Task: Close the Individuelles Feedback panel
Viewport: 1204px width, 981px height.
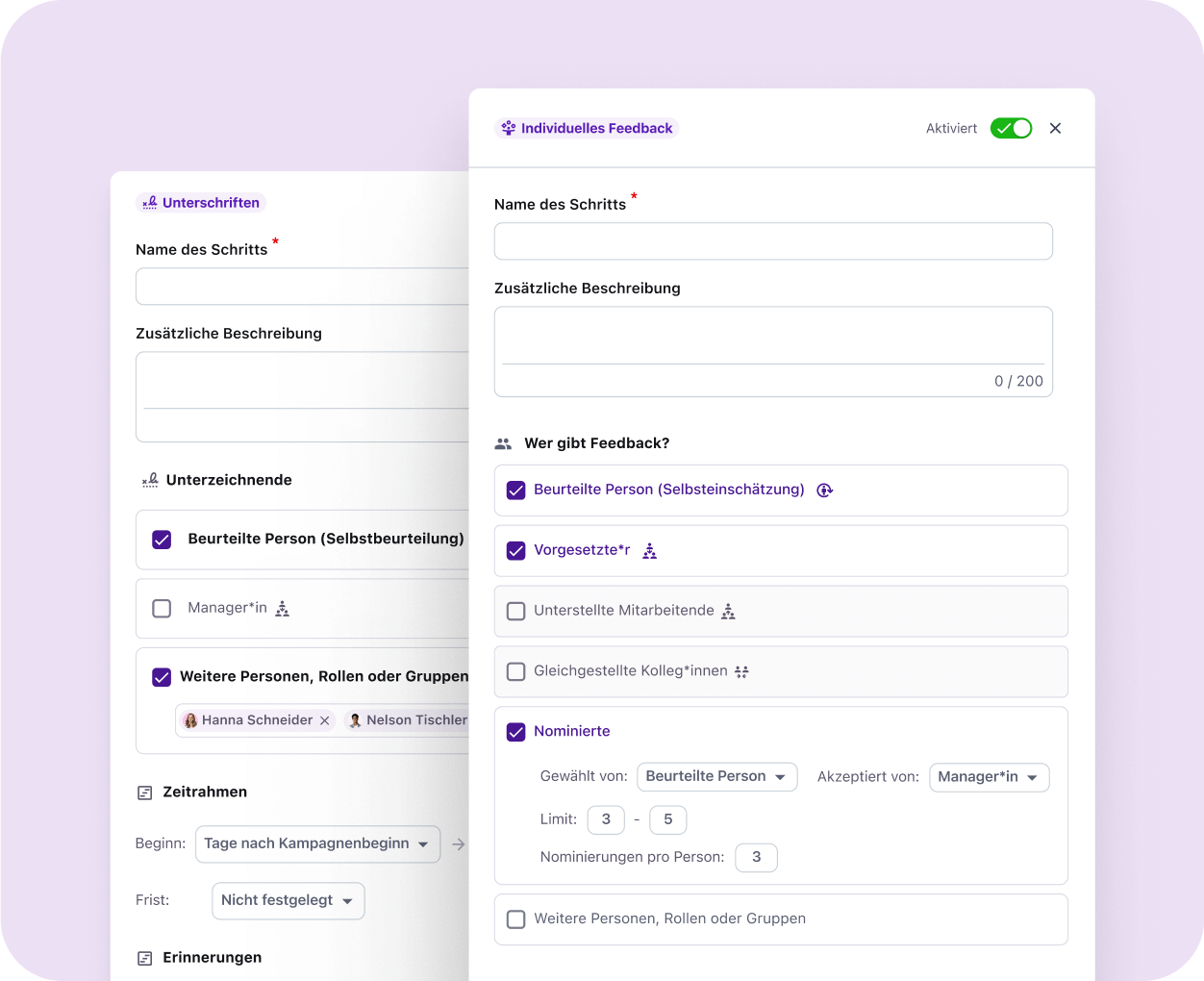Action: pyautogui.click(x=1055, y=128)
